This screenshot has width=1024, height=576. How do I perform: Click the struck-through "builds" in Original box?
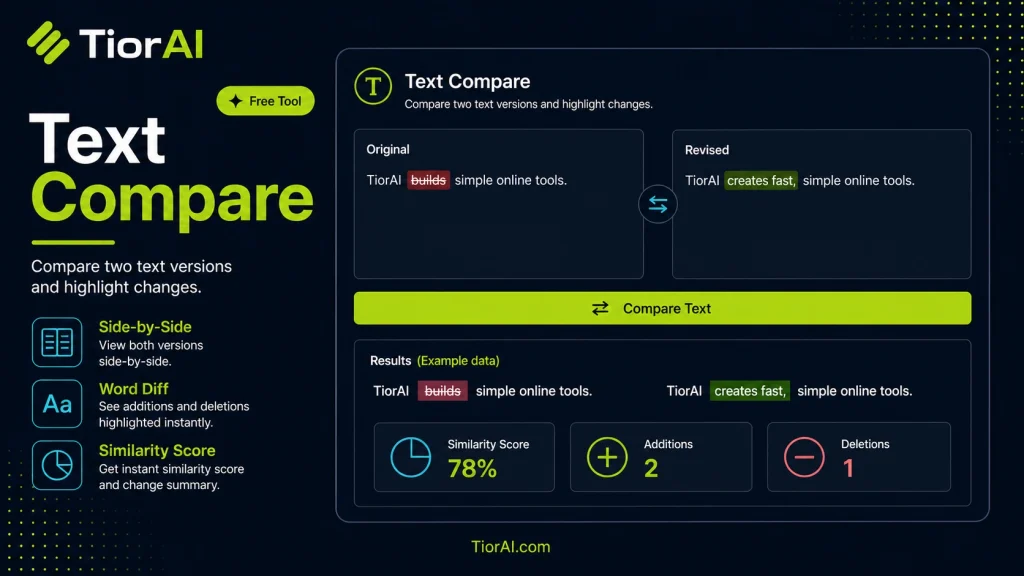[428, 180]
